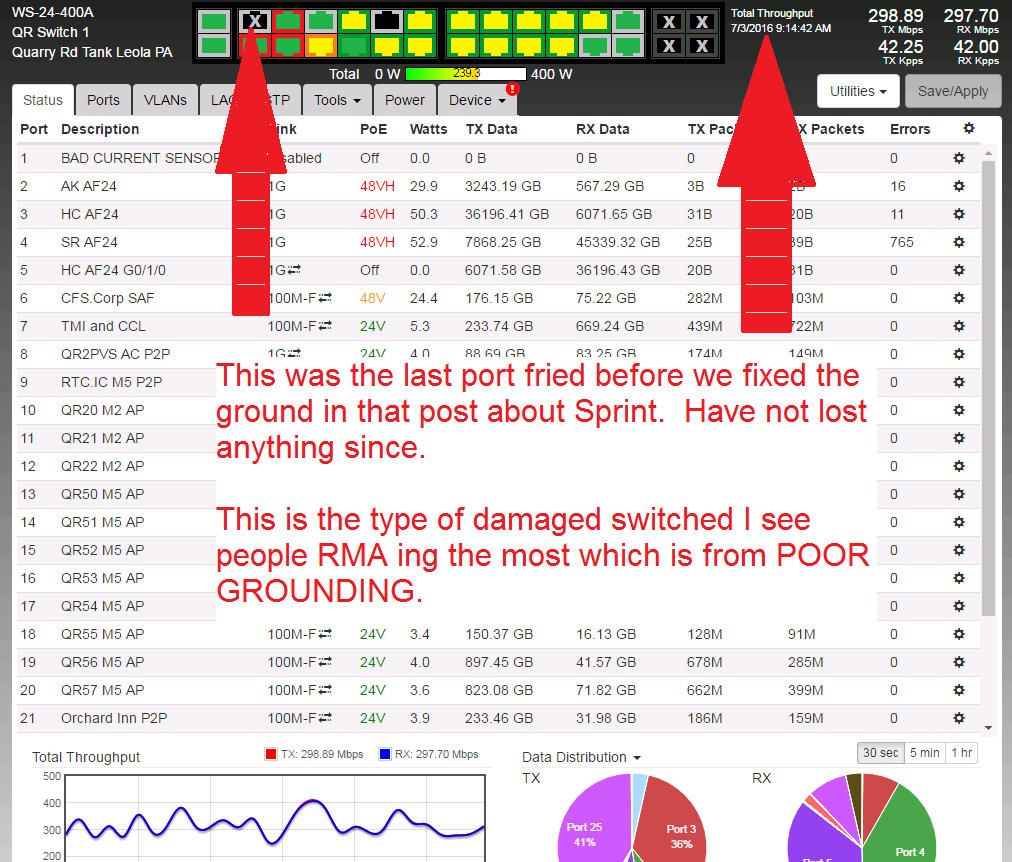This screenshot has width=1012, height=862.
Task: Expand the Tools dropdown menu
Action: coord(337,100)
